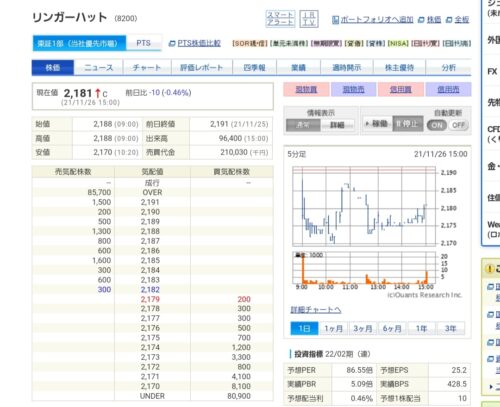Viewport: 500px width, 407px height.
Task: Click ask price 2,187 in order book
Action: click(150, 241)
